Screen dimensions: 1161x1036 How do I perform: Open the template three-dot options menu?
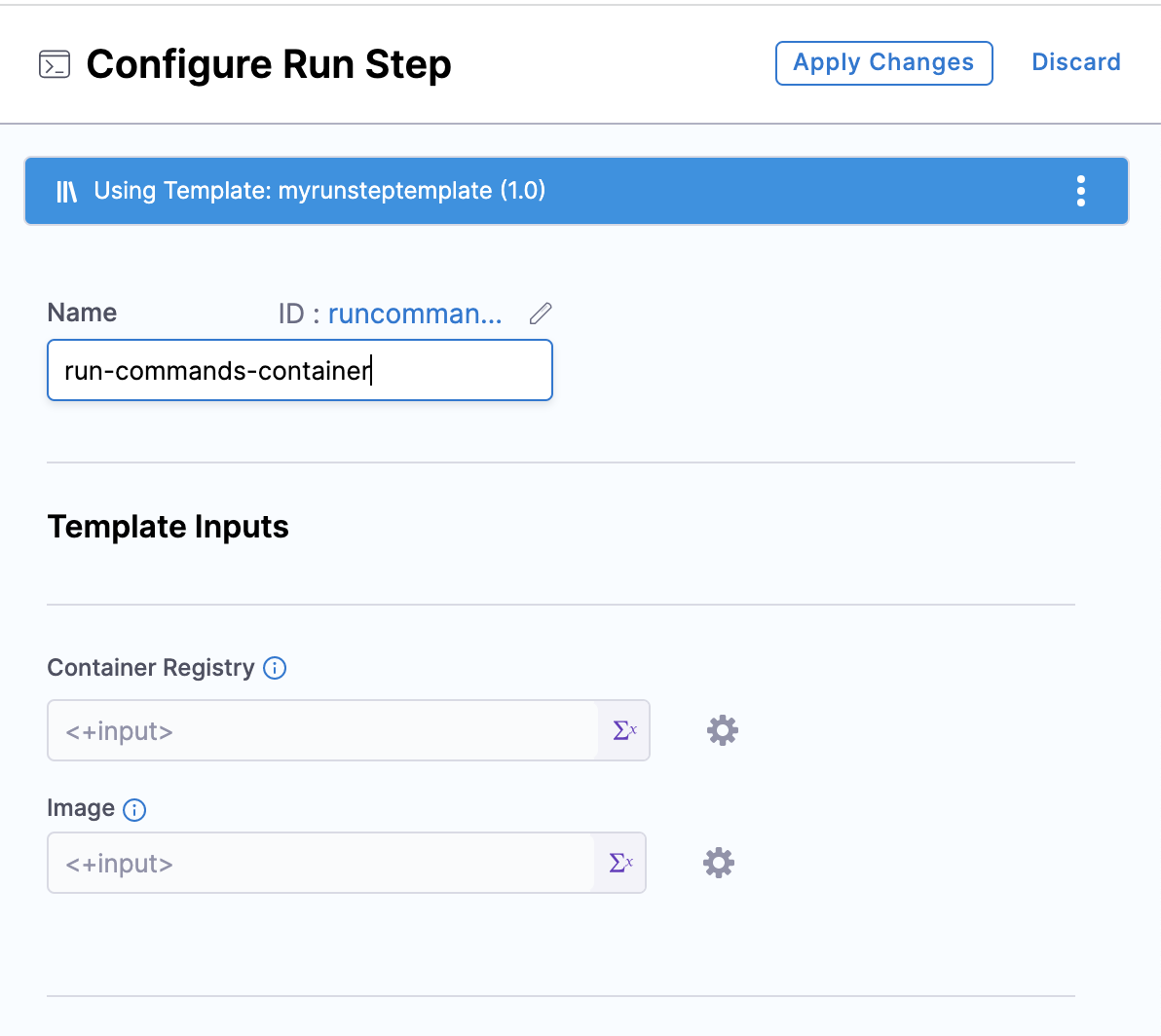tap(1080, 191)
